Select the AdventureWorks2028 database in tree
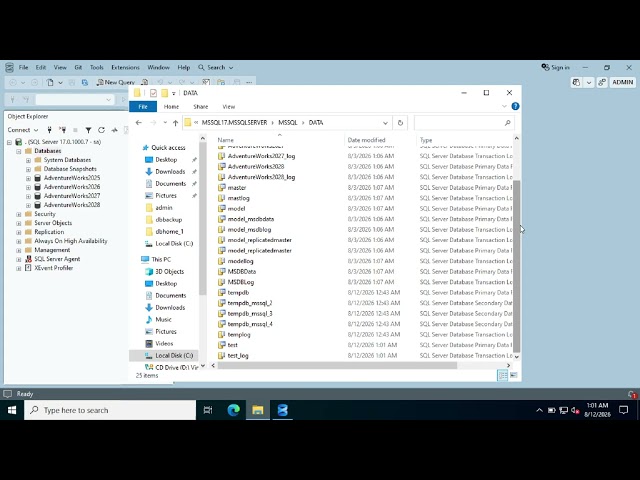Viewport: 640px width, 480px height. pyautogui.click(x=72, y=205)
